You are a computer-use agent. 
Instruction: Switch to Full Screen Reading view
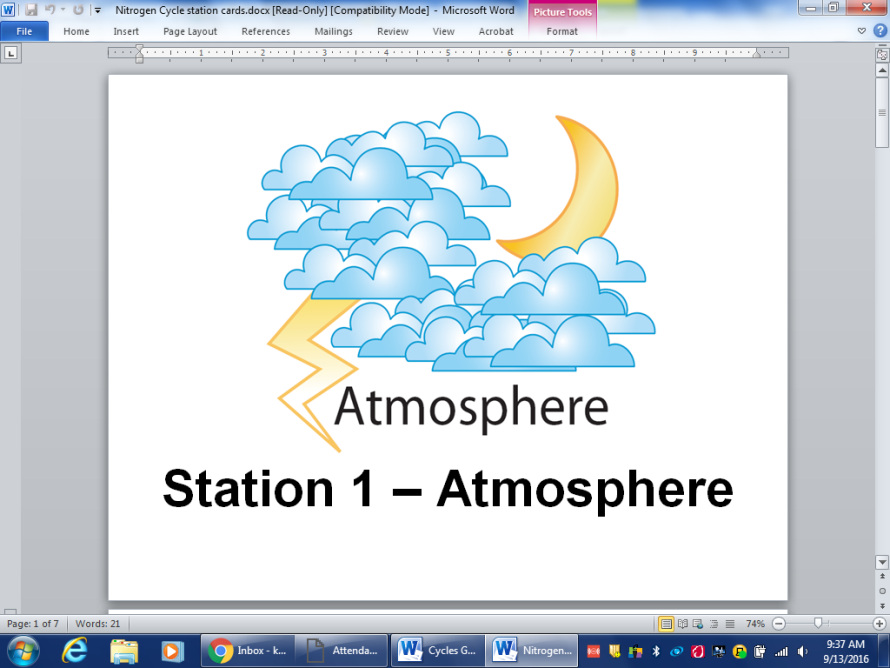[682, 623]
